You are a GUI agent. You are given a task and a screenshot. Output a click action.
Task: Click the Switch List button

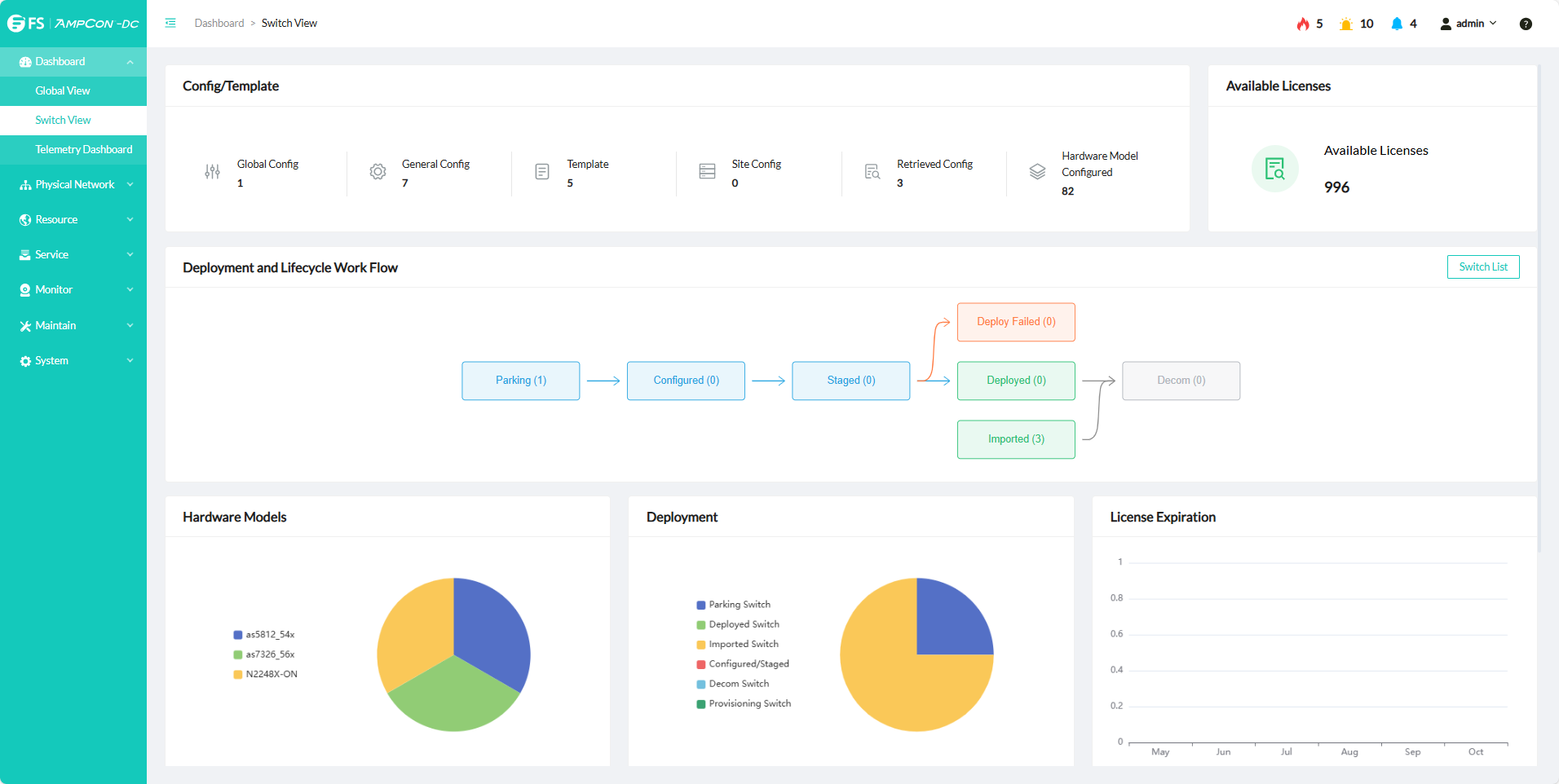pyautogui.click(x=1482, y=266)
